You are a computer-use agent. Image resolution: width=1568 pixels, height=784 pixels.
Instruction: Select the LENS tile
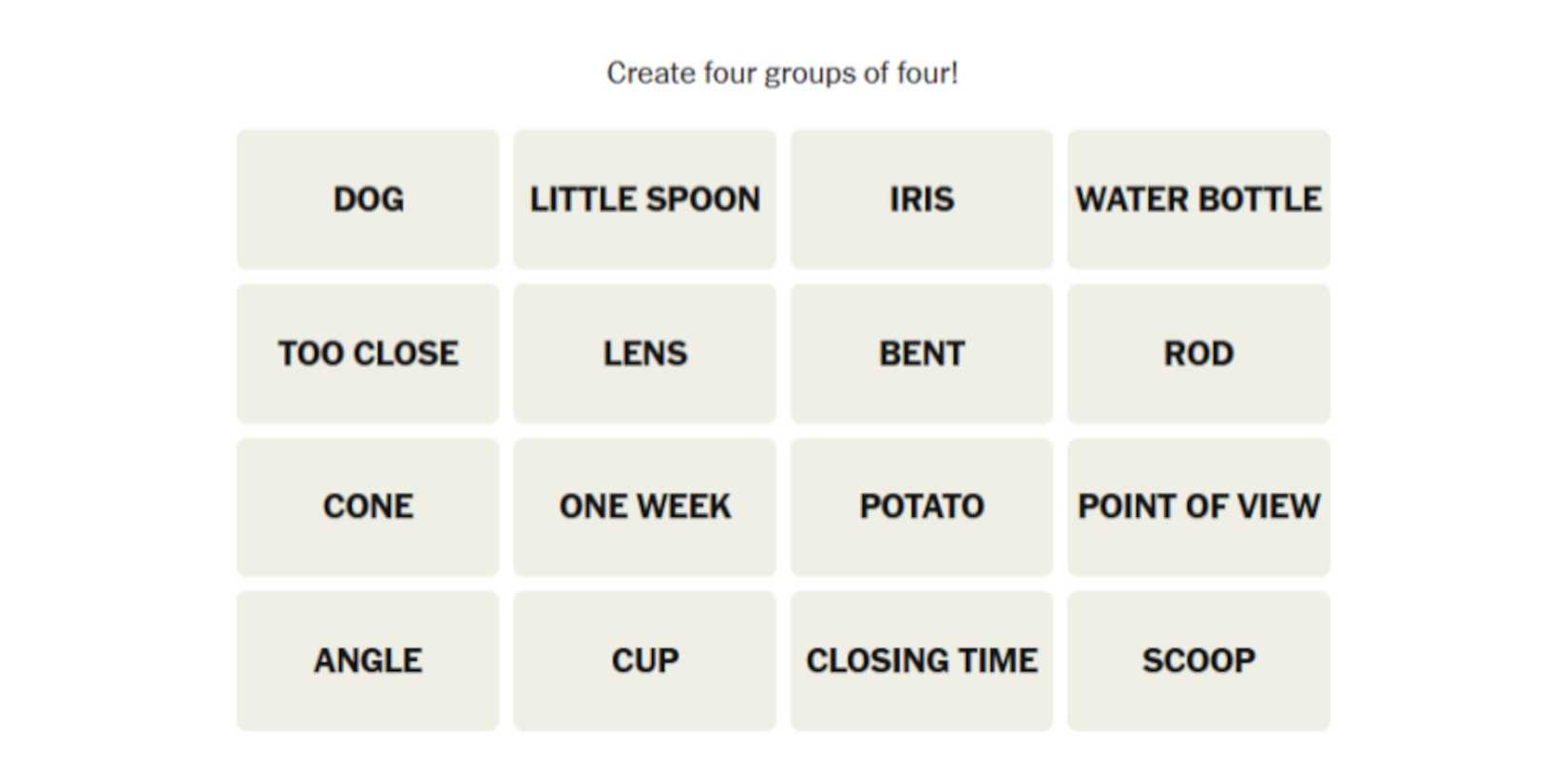point(644,354)
